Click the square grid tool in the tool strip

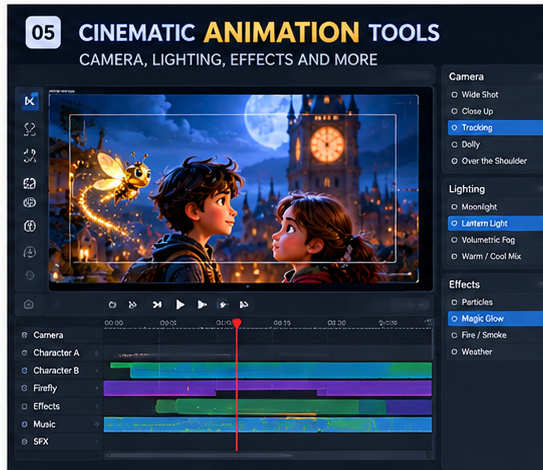(x=29, y=183)
